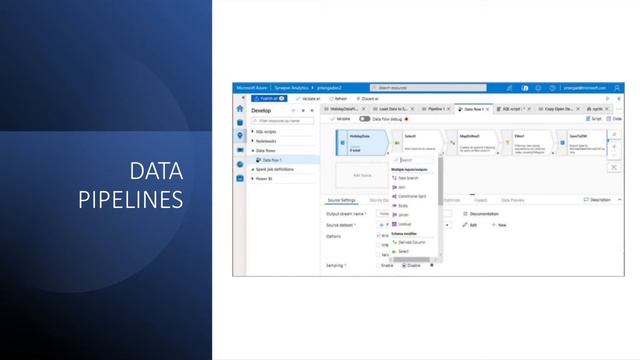Image resolution: width=640 pixels, height=360 pixels.
Task: Click the popup's horizontal scrollbar
Action: click(411, 260)
